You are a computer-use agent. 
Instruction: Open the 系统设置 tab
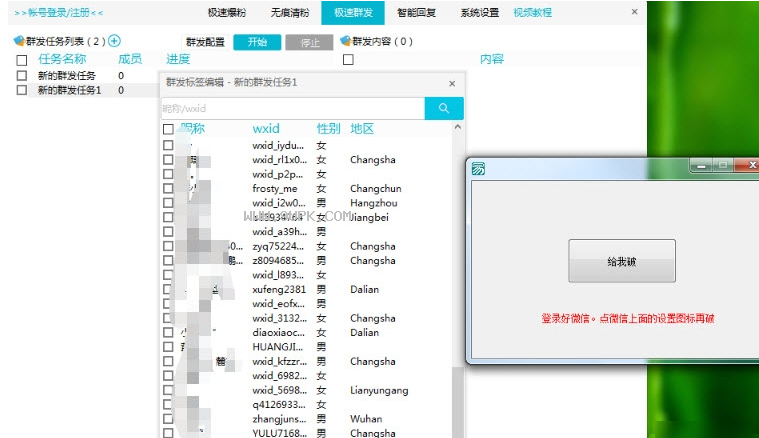[x=479, y=13]
